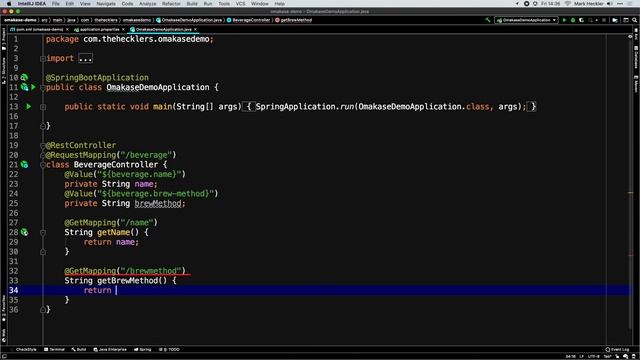Open the TODO tool window
The image size is (640, 360).
coord(169,349)
